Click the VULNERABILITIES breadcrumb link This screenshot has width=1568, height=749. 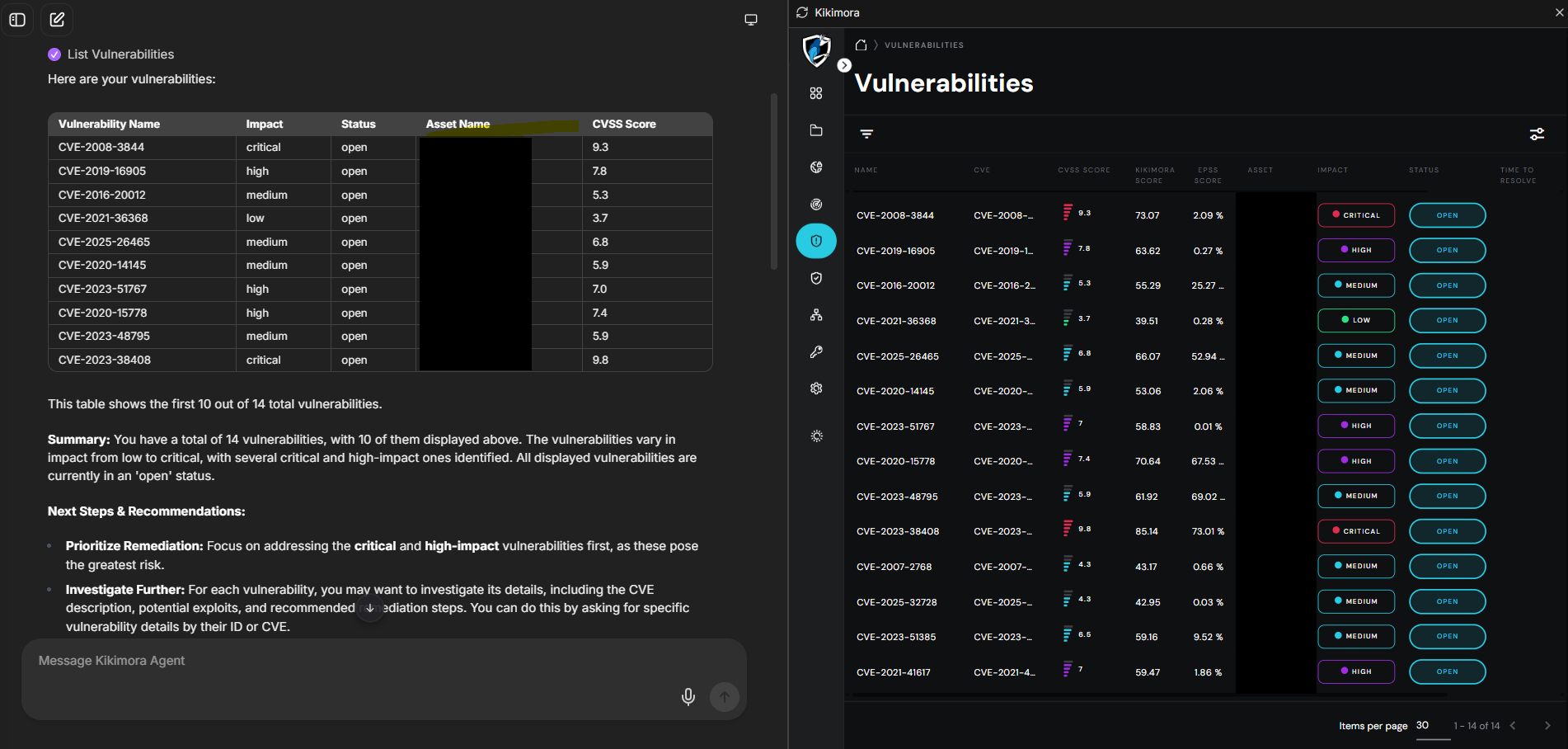923,45
